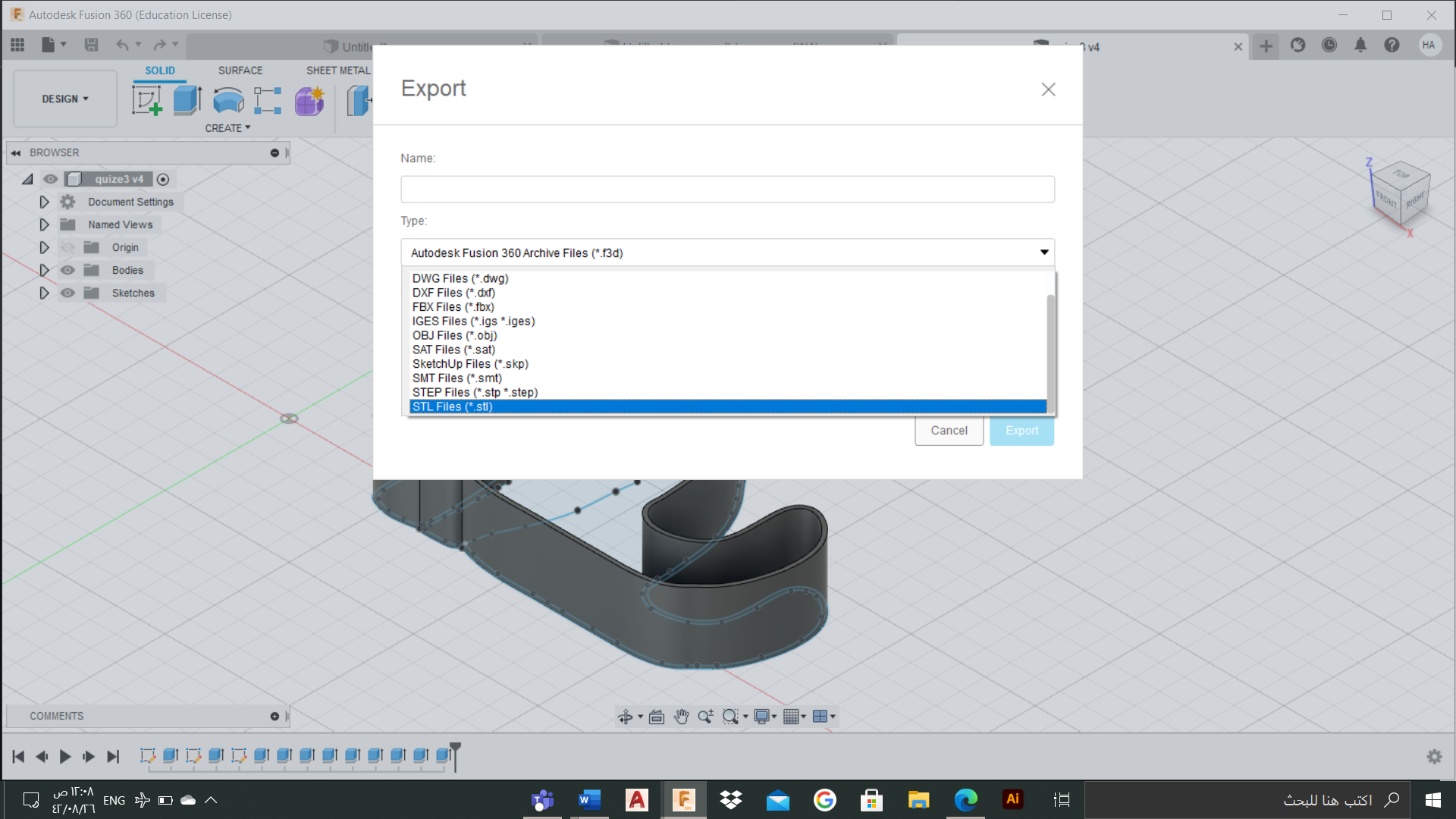Click the ViewCube in the canvas
This screenshot has height=819, width=1456.
pos(1401,194)
